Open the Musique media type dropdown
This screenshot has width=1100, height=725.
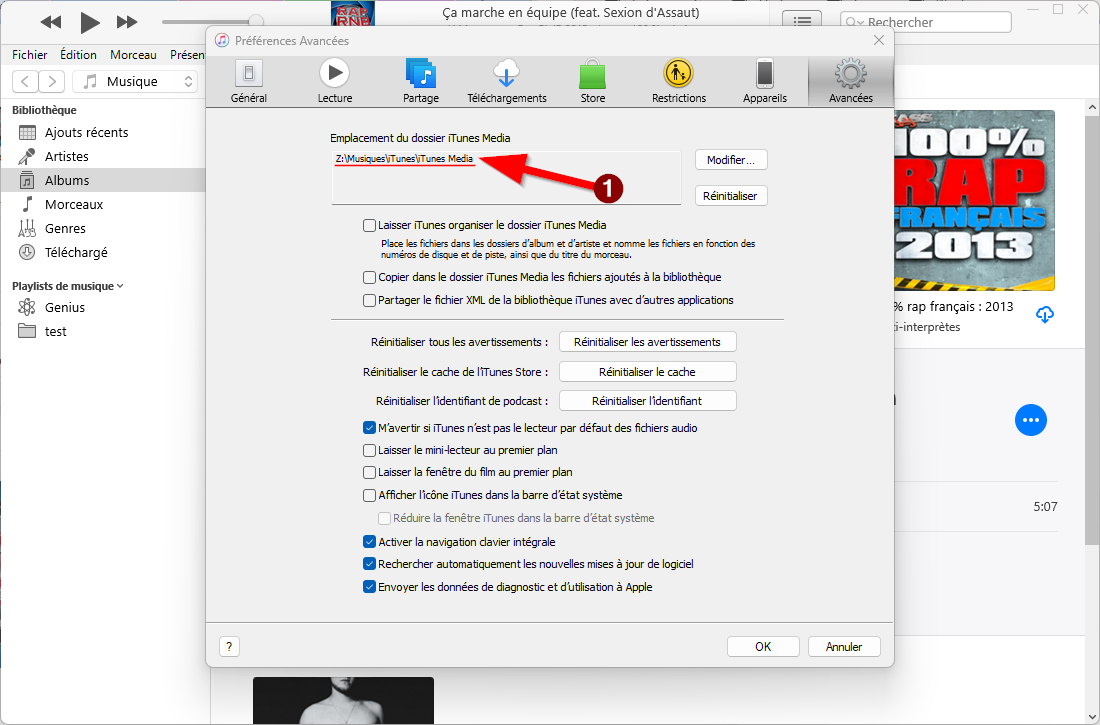[137, 82]
